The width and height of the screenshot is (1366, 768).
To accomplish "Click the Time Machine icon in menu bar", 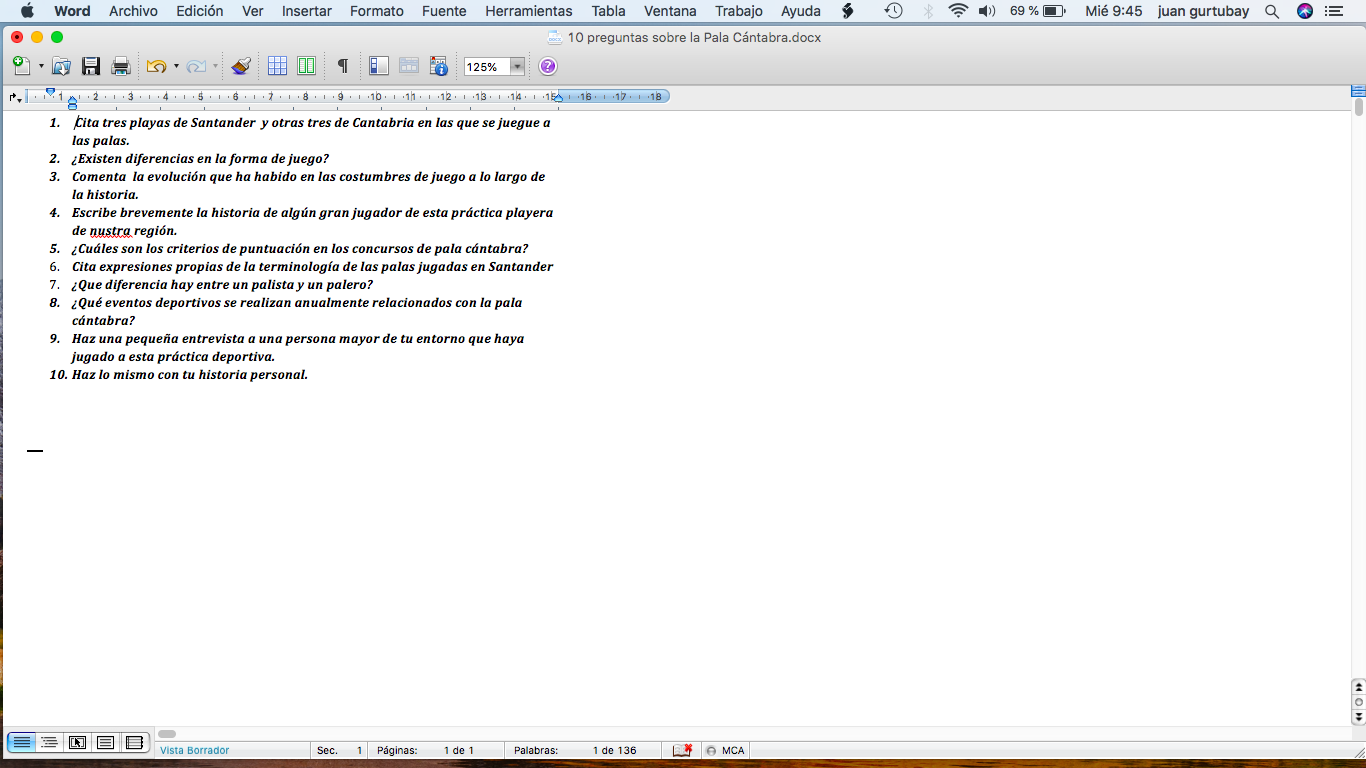I will [893, 11].
